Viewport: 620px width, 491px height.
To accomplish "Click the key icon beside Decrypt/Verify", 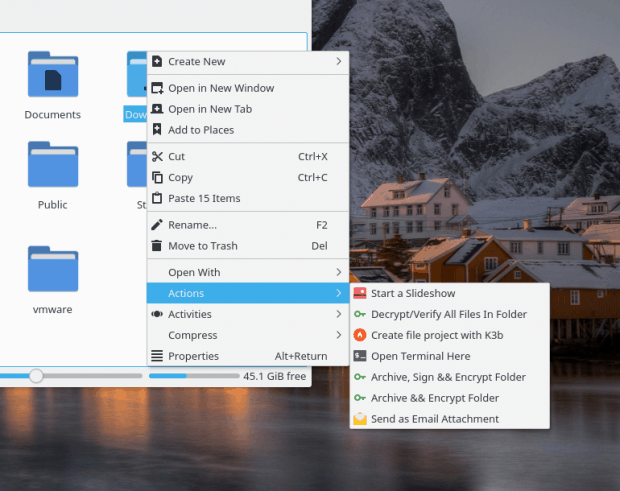I will point(360,314).
